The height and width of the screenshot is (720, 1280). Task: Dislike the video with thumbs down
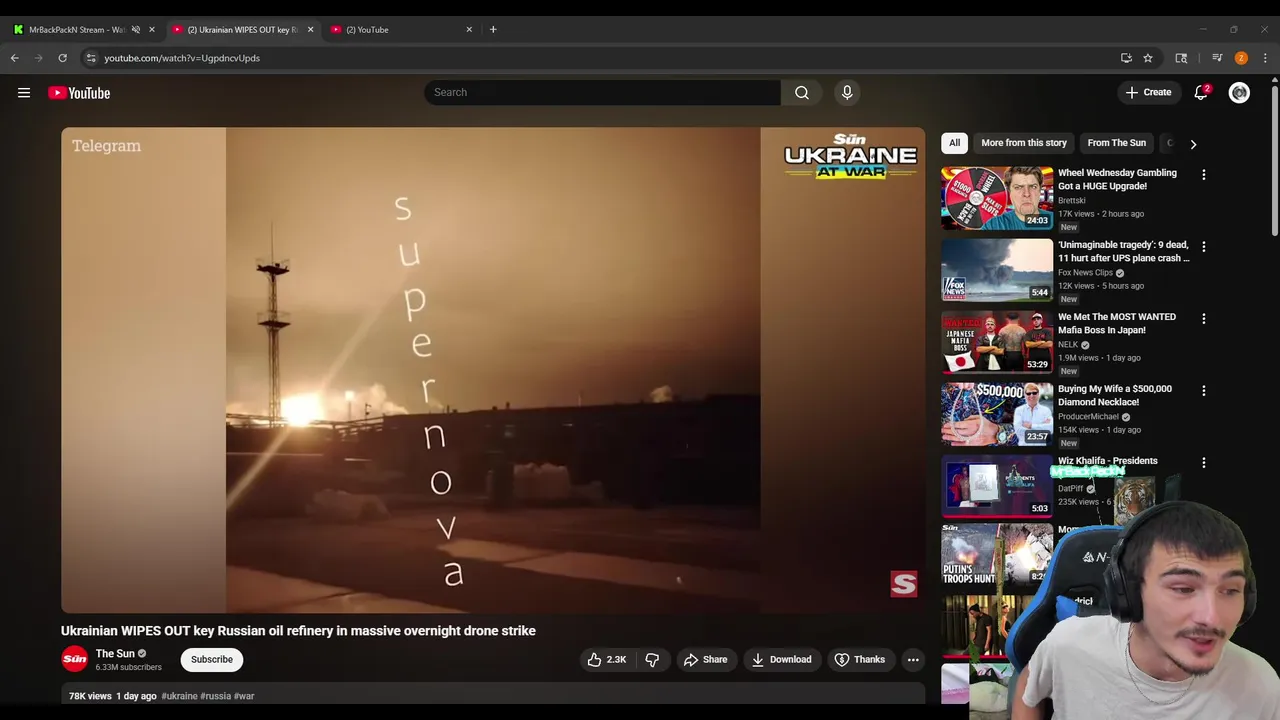(652, 659)
